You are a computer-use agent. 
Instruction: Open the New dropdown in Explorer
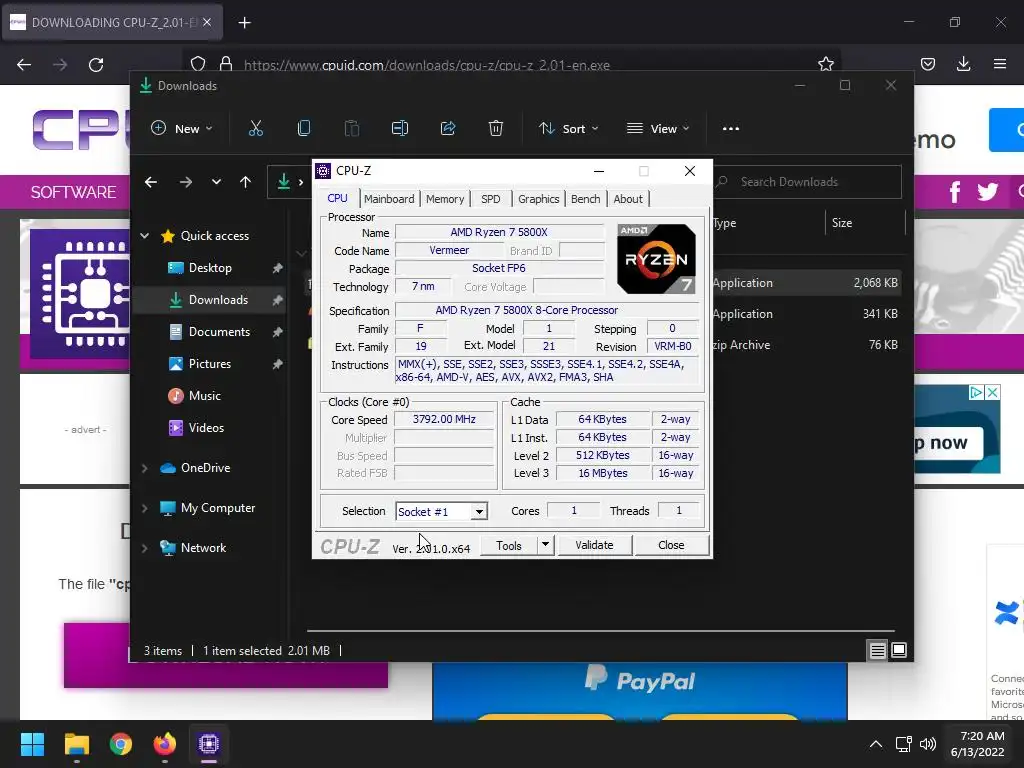pos(182,129)
